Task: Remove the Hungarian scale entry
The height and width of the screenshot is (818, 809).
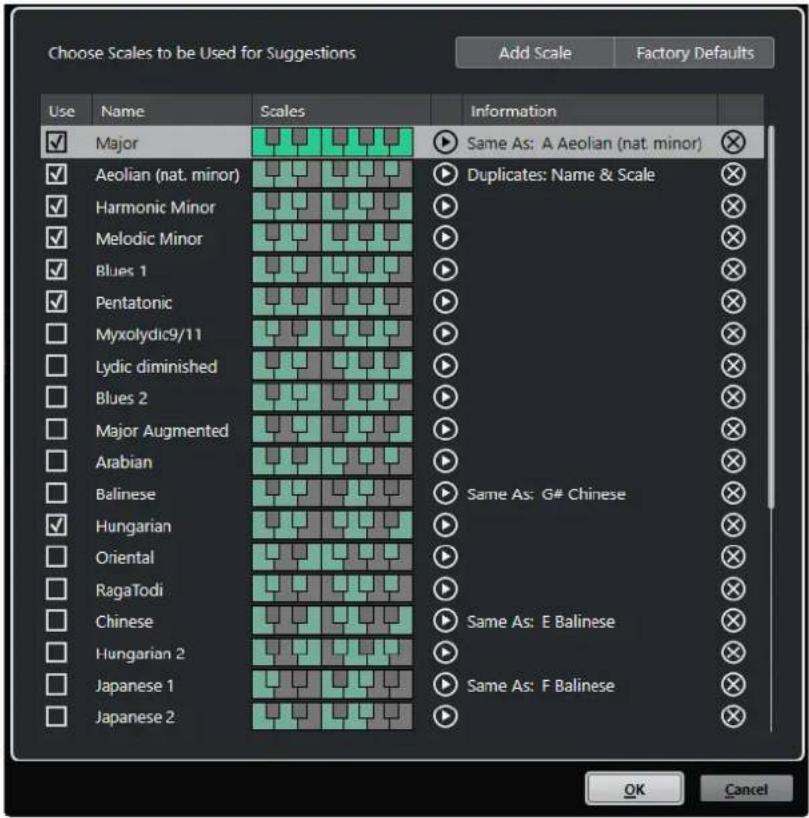Action: pyautogui.click(x=733, y=525)
